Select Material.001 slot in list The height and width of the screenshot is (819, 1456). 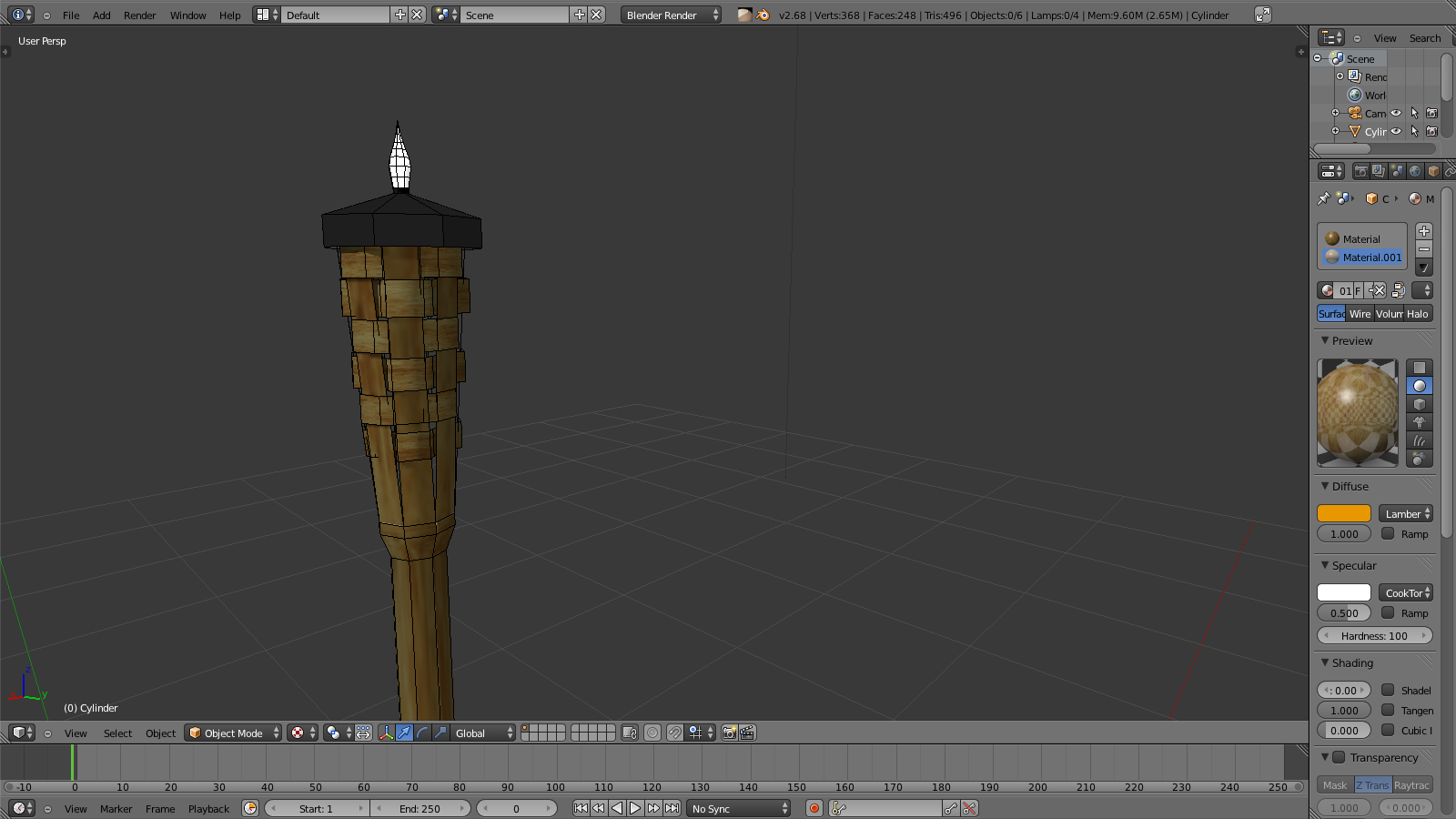(x=1362, y=258)
